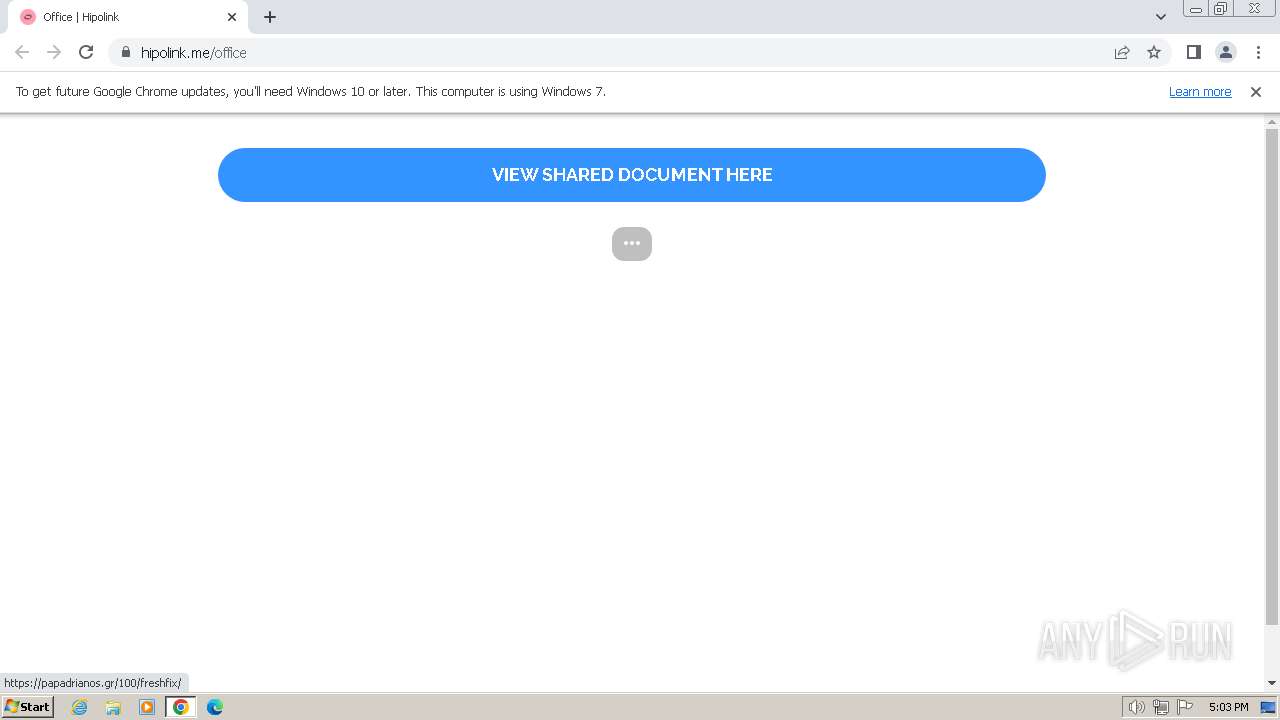Close the Office | Hipolink tab
Viewport: 1280px width, 720px height.
coord(232,17)
